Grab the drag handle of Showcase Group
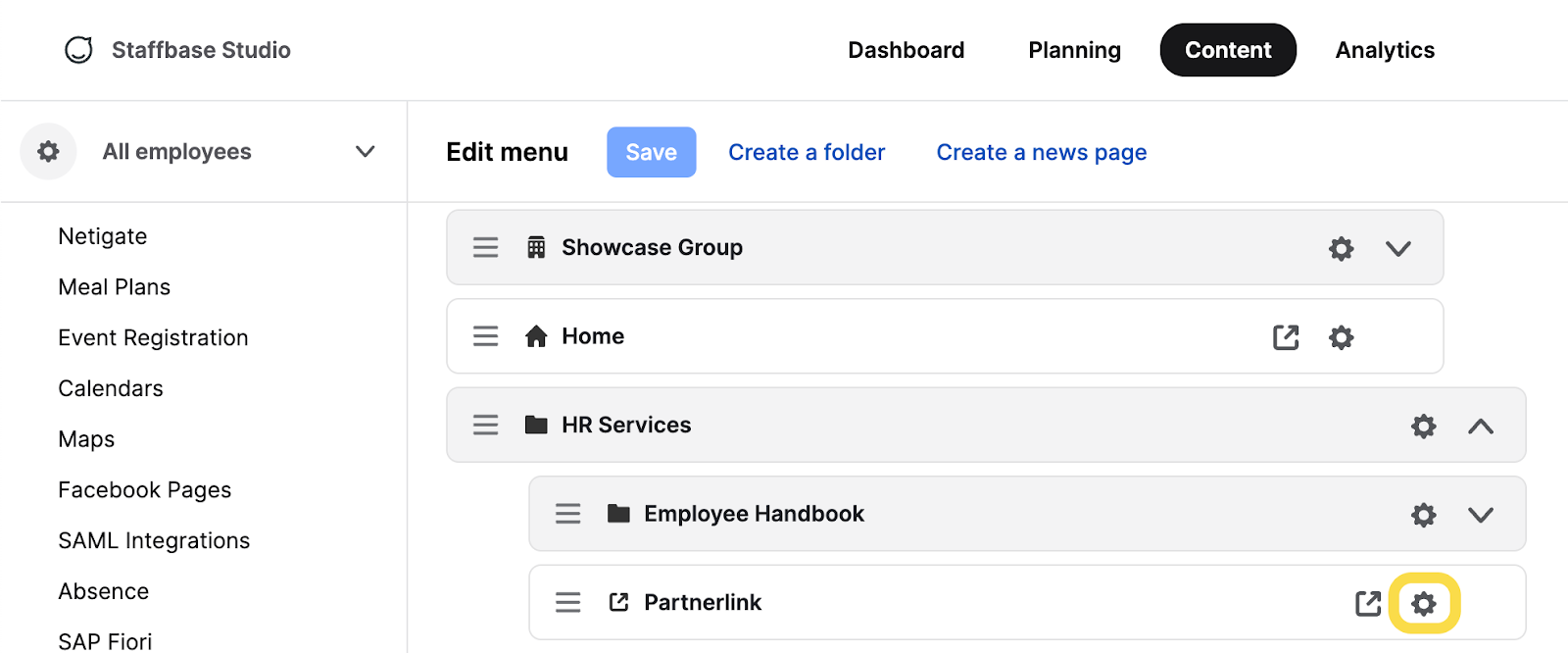1568x653 pixels. [x=486, y=247]
